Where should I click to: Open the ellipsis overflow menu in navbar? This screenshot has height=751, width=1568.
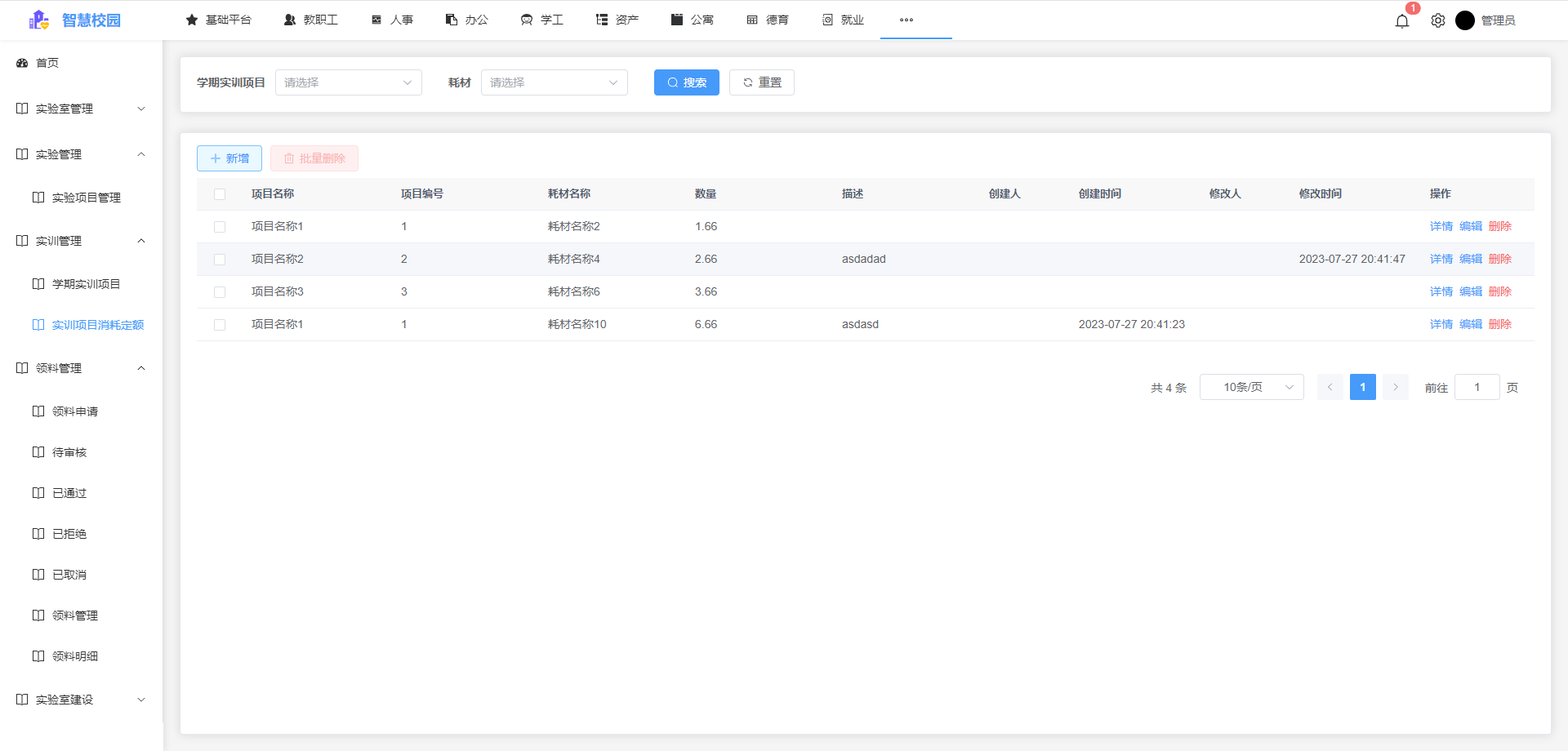905,20
